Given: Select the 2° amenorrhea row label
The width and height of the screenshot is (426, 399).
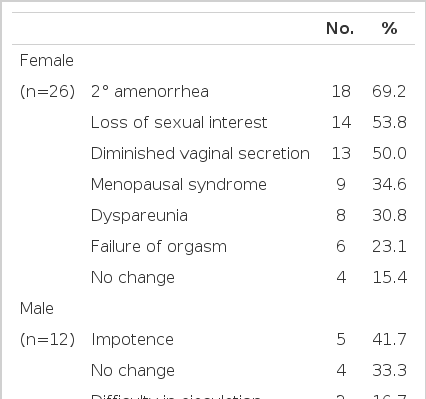Looking at the screenshot, I should pyautogui.click(x=150, y=91).
